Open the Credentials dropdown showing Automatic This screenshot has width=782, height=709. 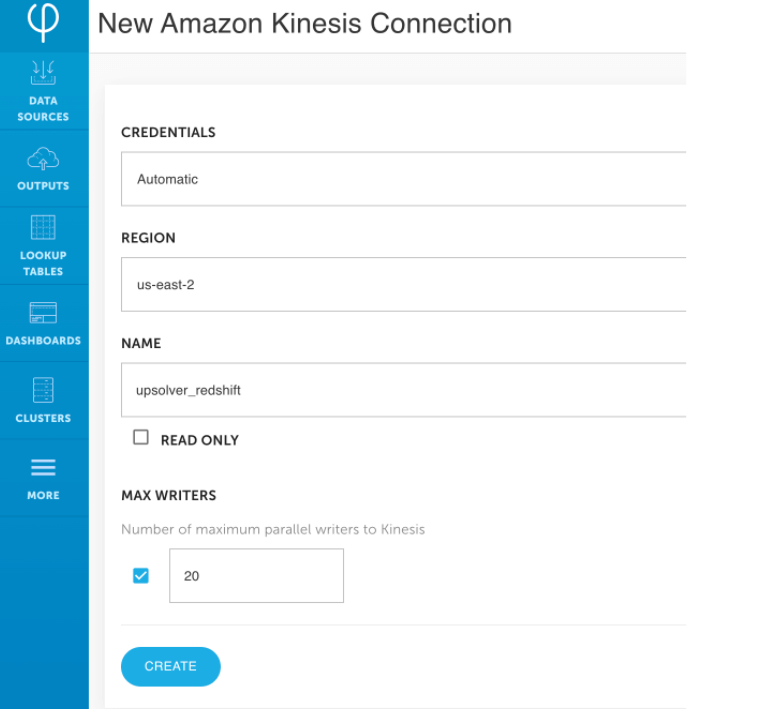403,179
